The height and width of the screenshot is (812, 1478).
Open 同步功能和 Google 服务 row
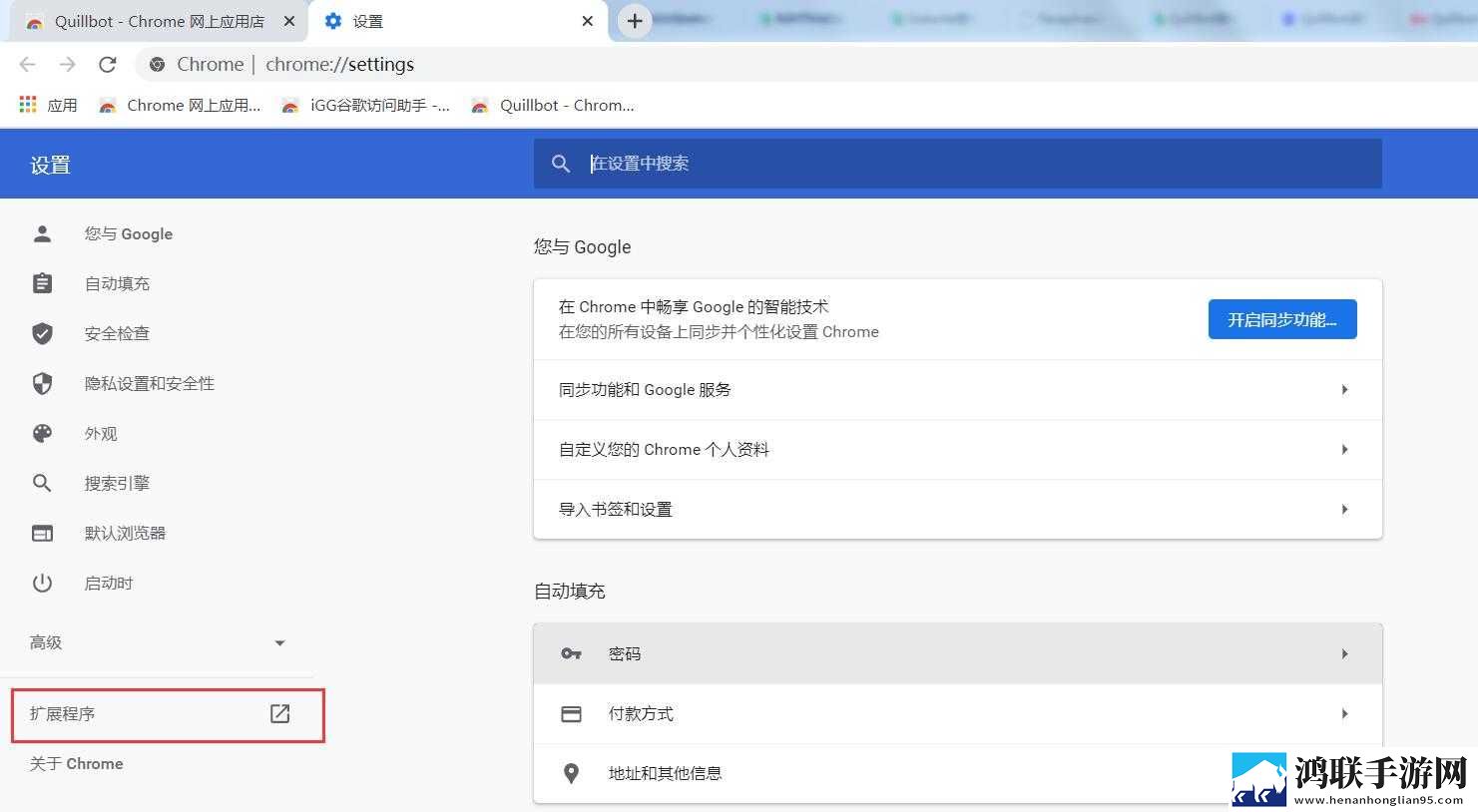point(958,389)
